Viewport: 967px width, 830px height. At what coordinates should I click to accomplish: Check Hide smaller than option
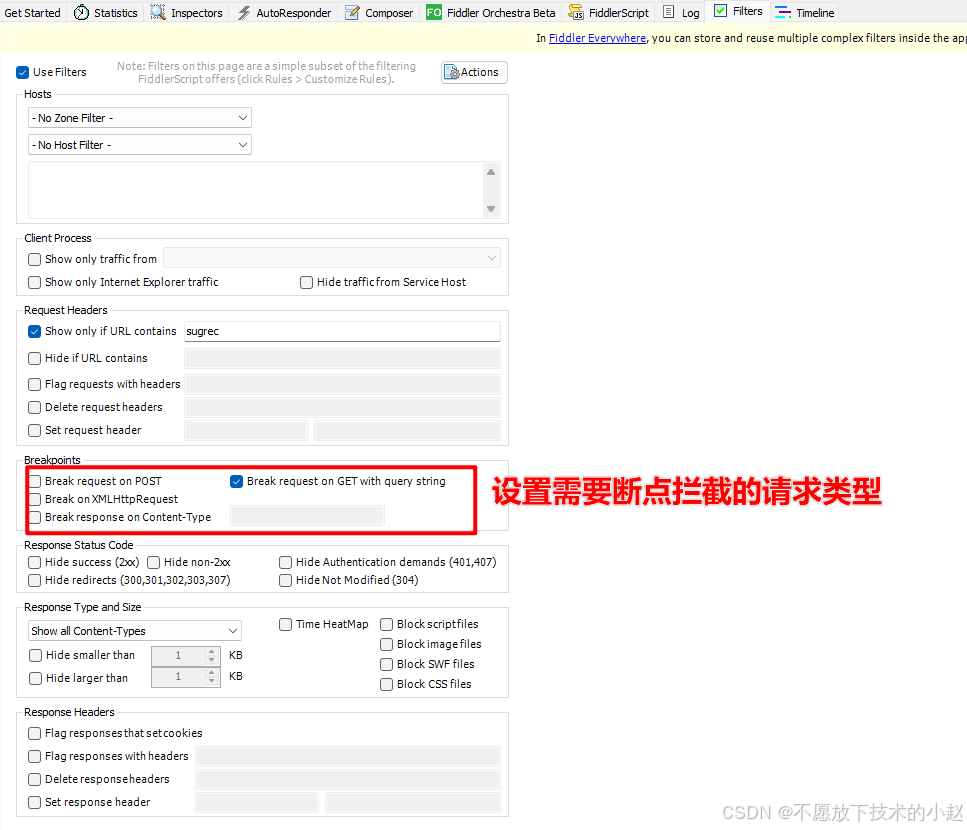(x=36, y=655)
